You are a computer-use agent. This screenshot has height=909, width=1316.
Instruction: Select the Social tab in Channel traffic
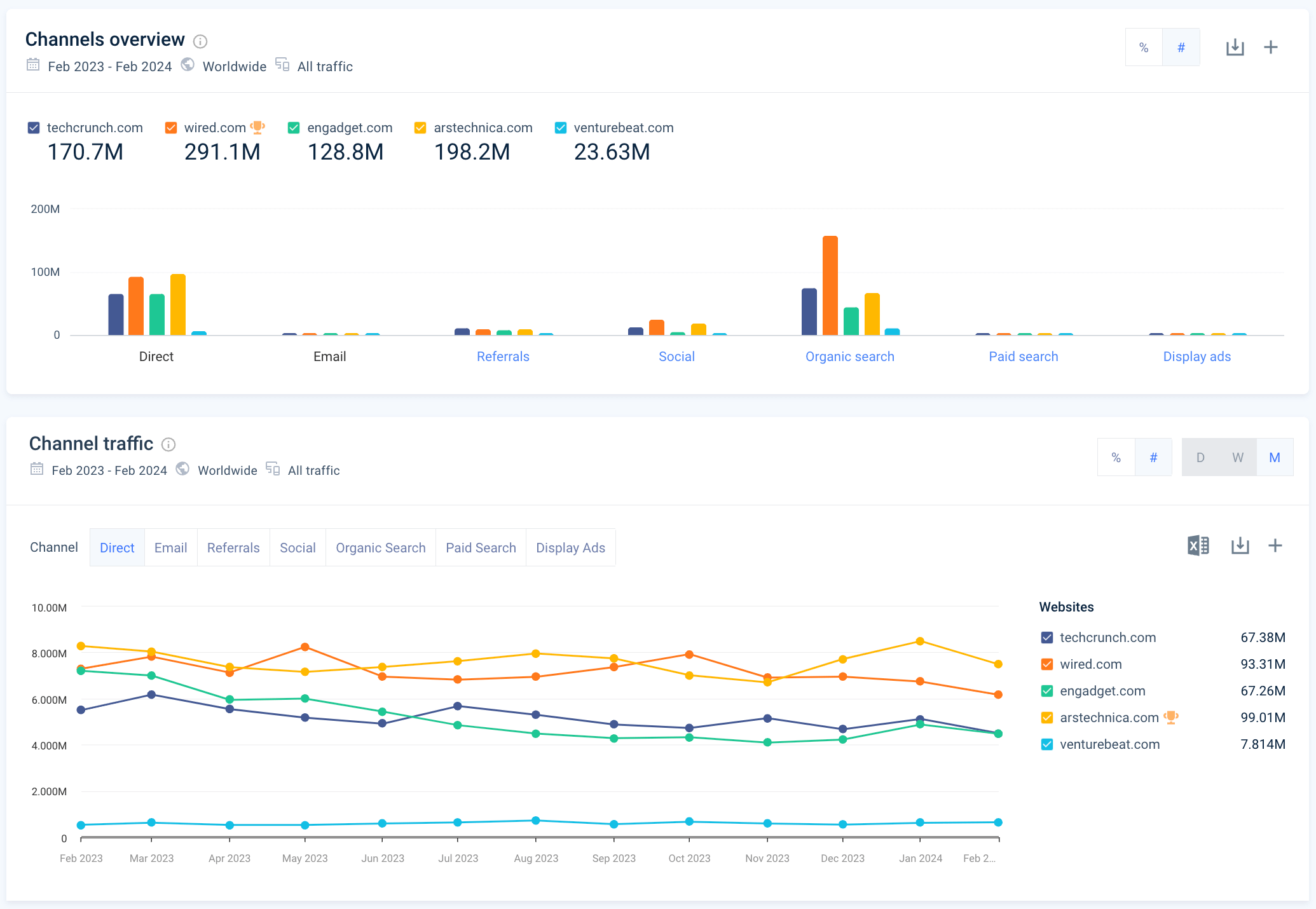click(297, 548)
